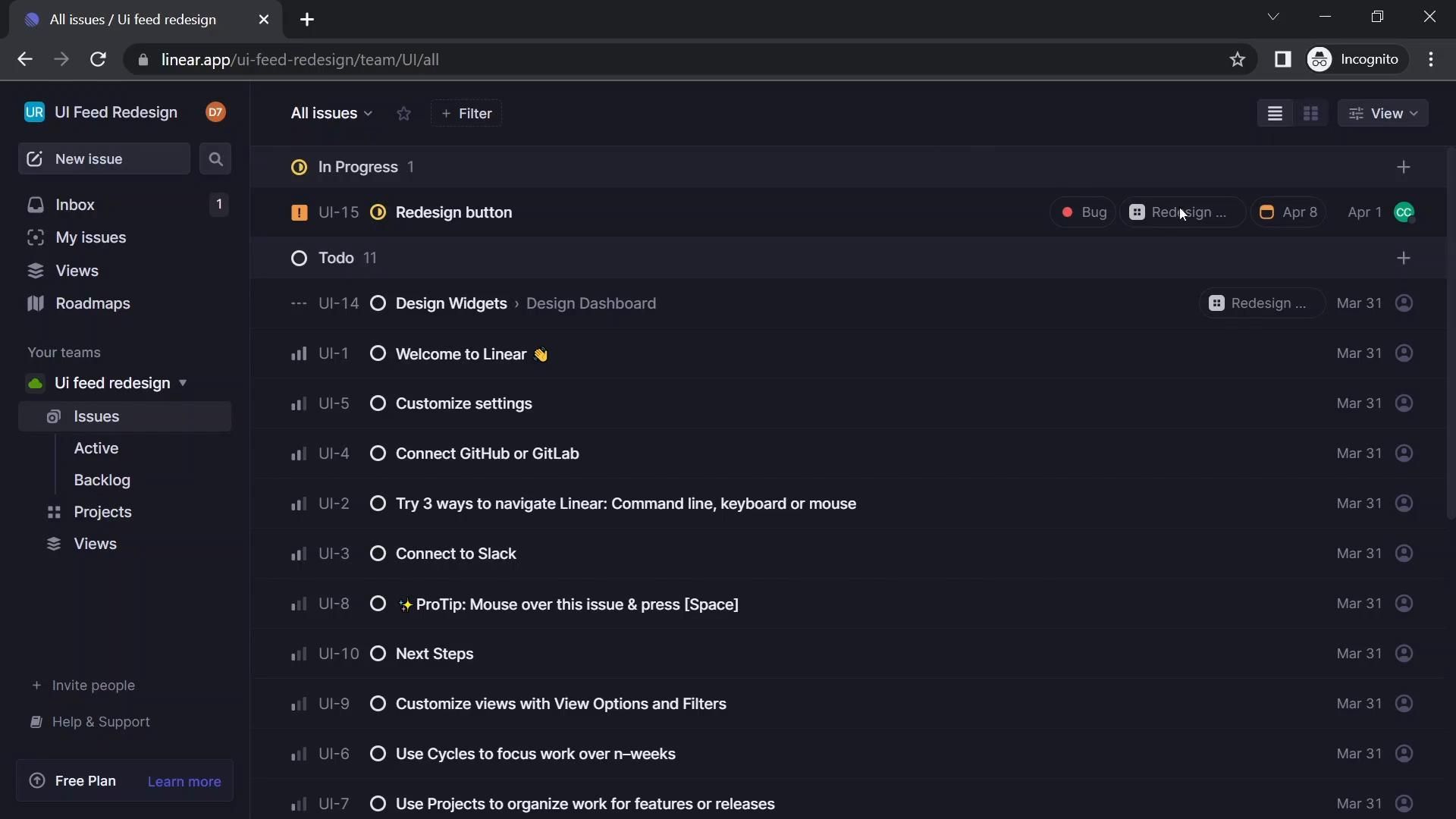Click the no-priority dashes icon on UI-14
The width and height of the screenshot is (1456, 819).
pos(299,304)
